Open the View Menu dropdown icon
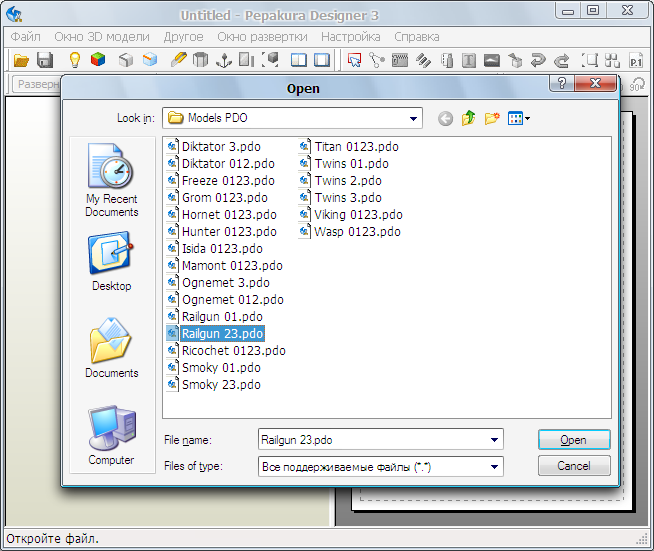This screenshot has height=551, width=654. point(519,118)
